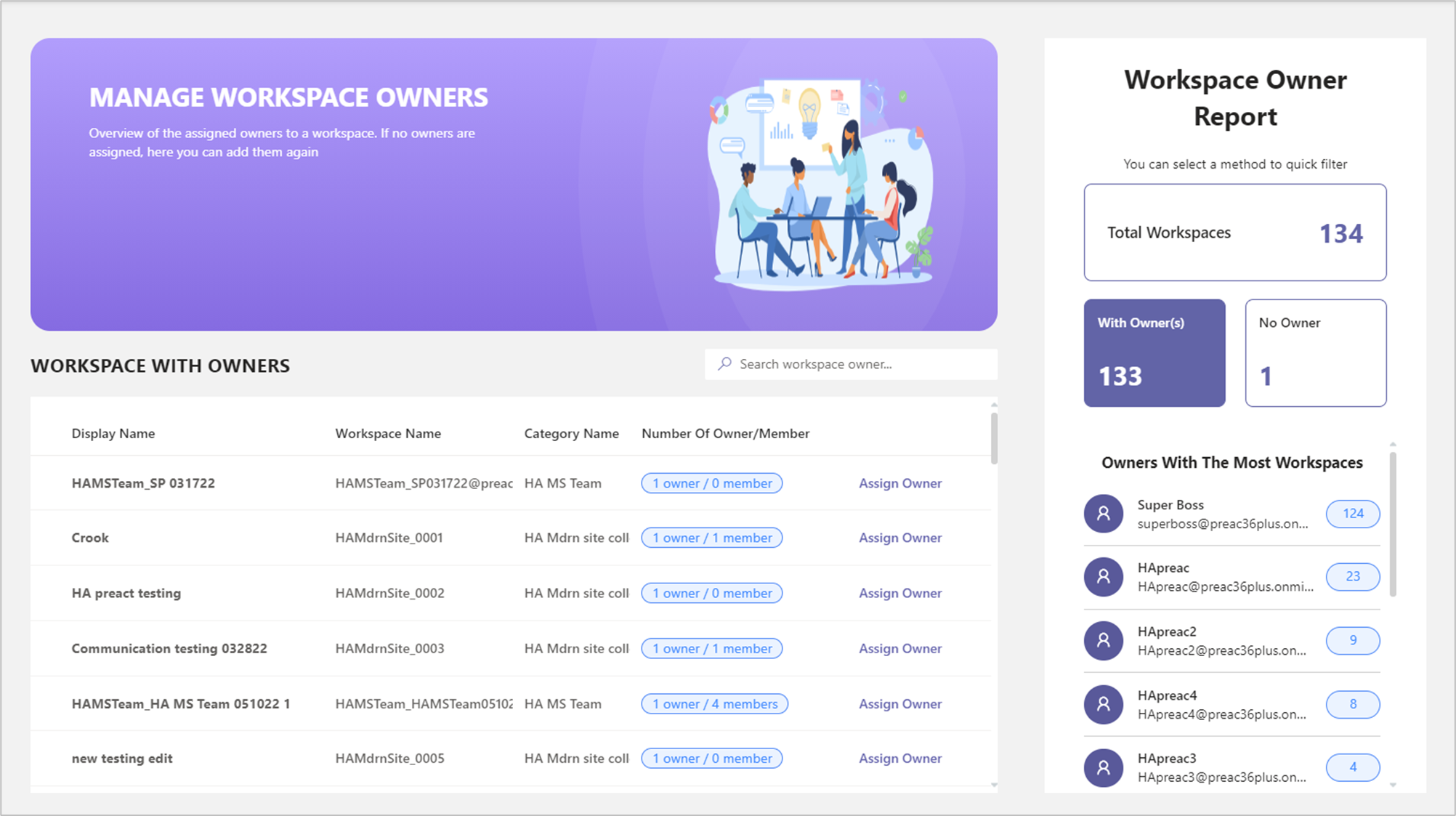Sort by Display Name column header
This screenshot has height=816, width=1456.
(113, 434)
